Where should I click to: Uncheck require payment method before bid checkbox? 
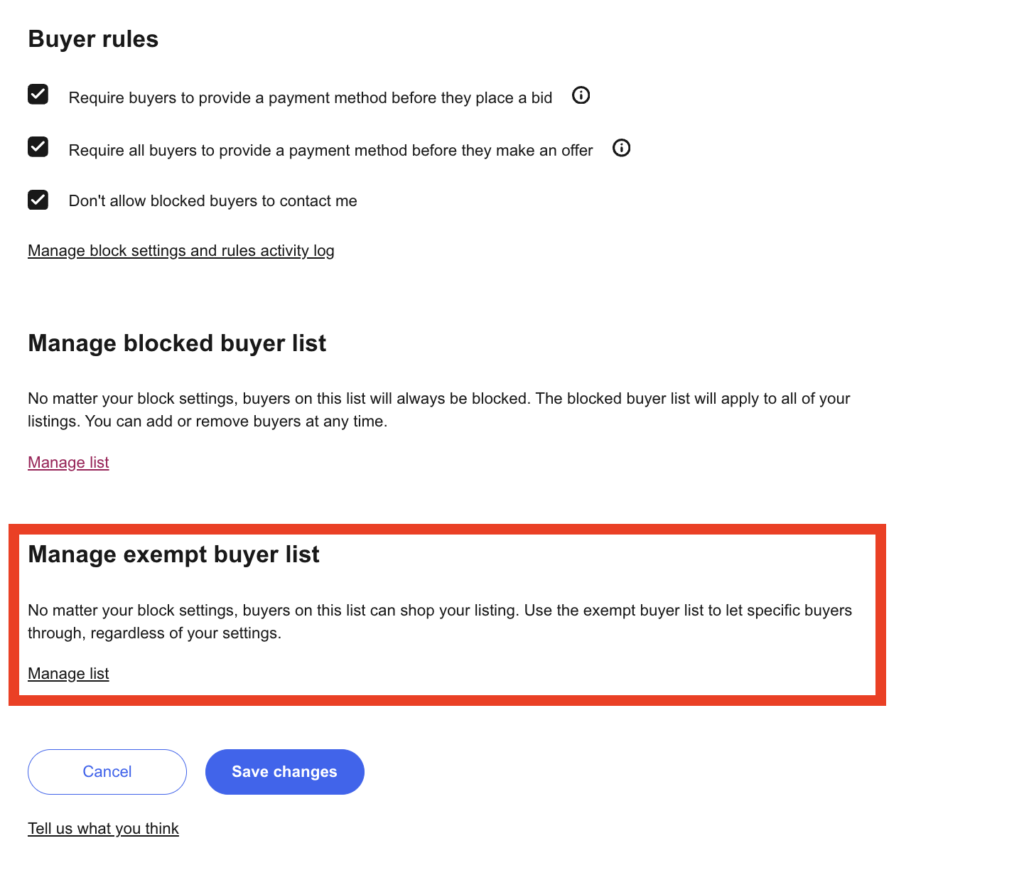[x=38, y=95]
